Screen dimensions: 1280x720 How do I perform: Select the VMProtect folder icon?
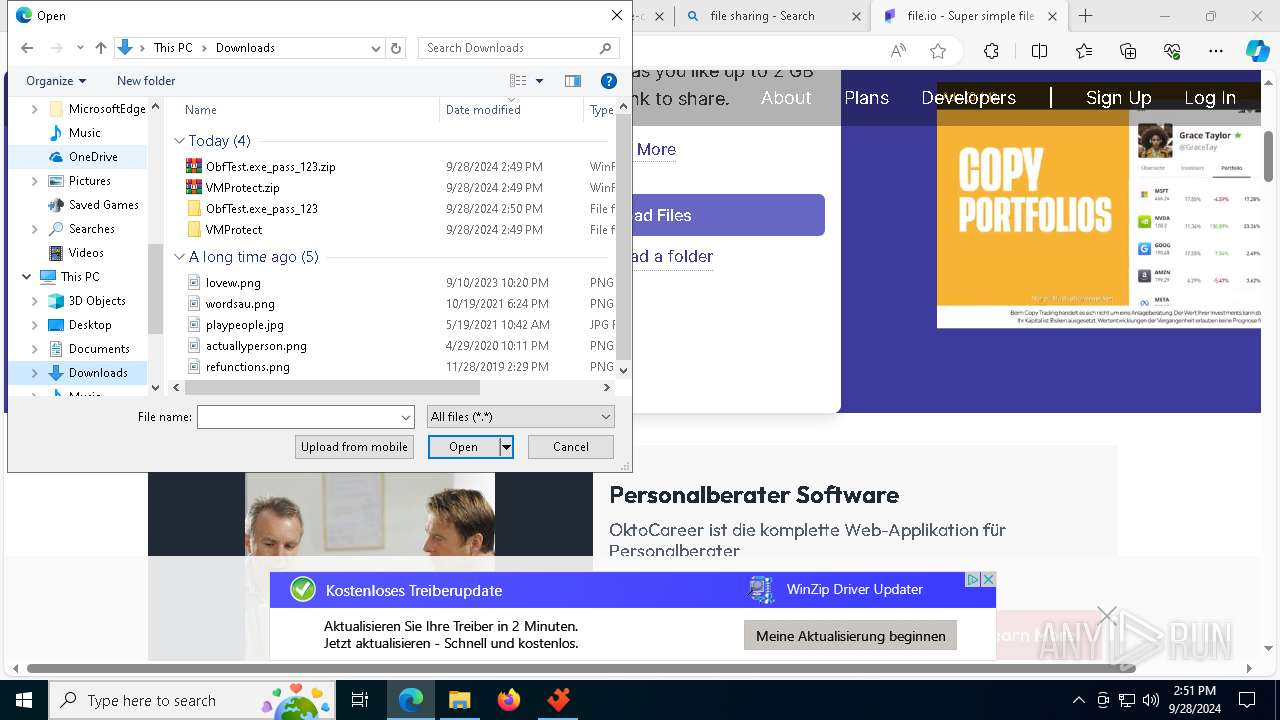pyautogui.click(x=194, y=230)
